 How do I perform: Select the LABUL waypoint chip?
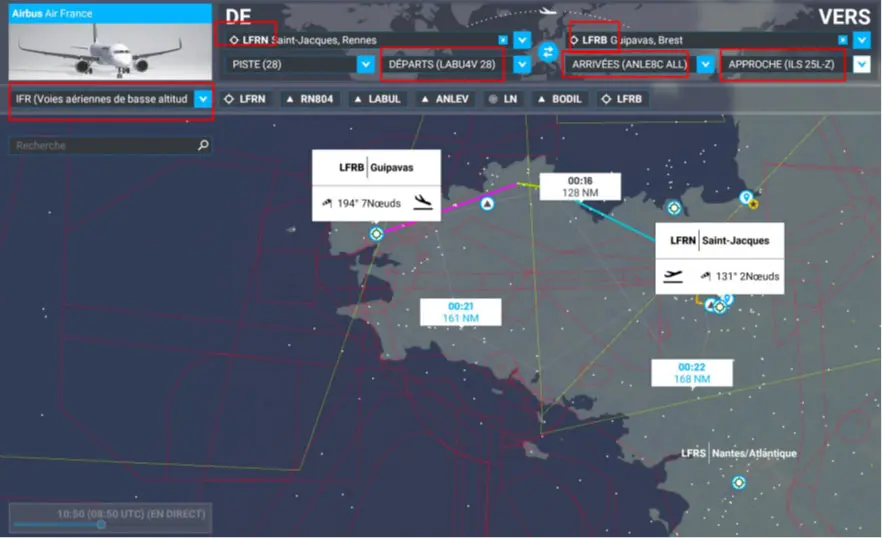(x=377, y=99)
